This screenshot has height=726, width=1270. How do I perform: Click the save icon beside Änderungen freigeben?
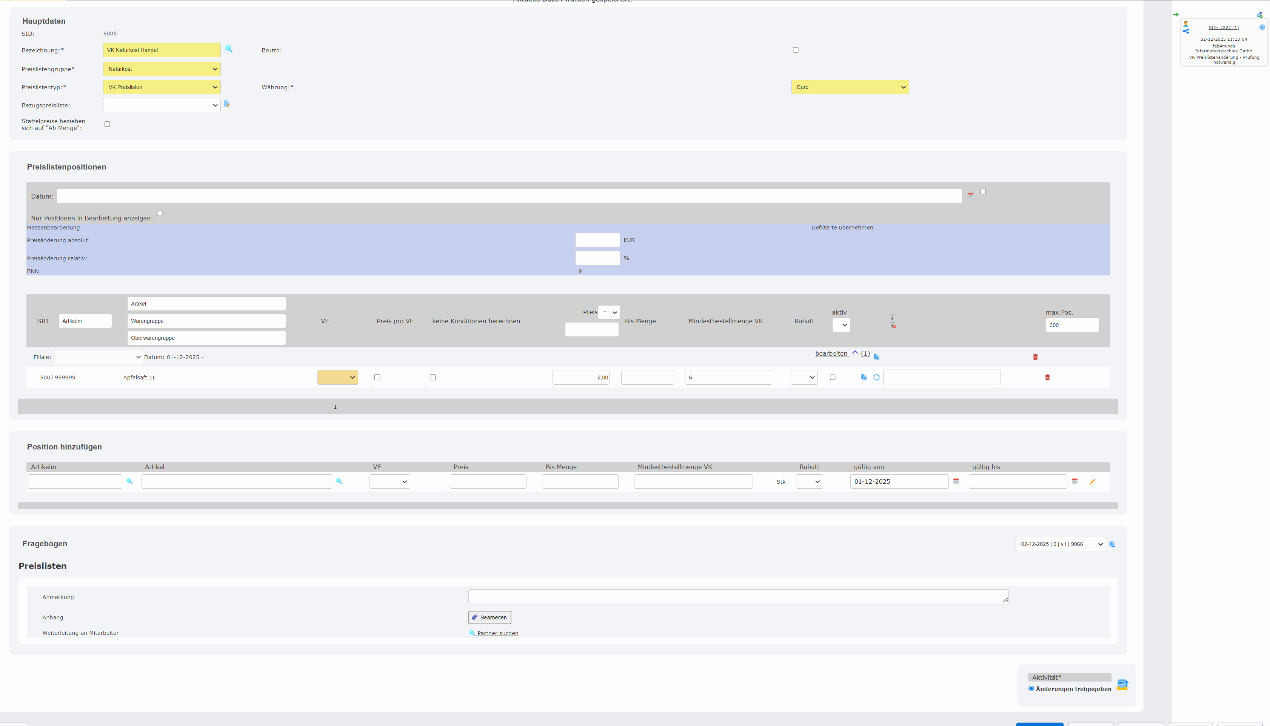pos(1122,685)
